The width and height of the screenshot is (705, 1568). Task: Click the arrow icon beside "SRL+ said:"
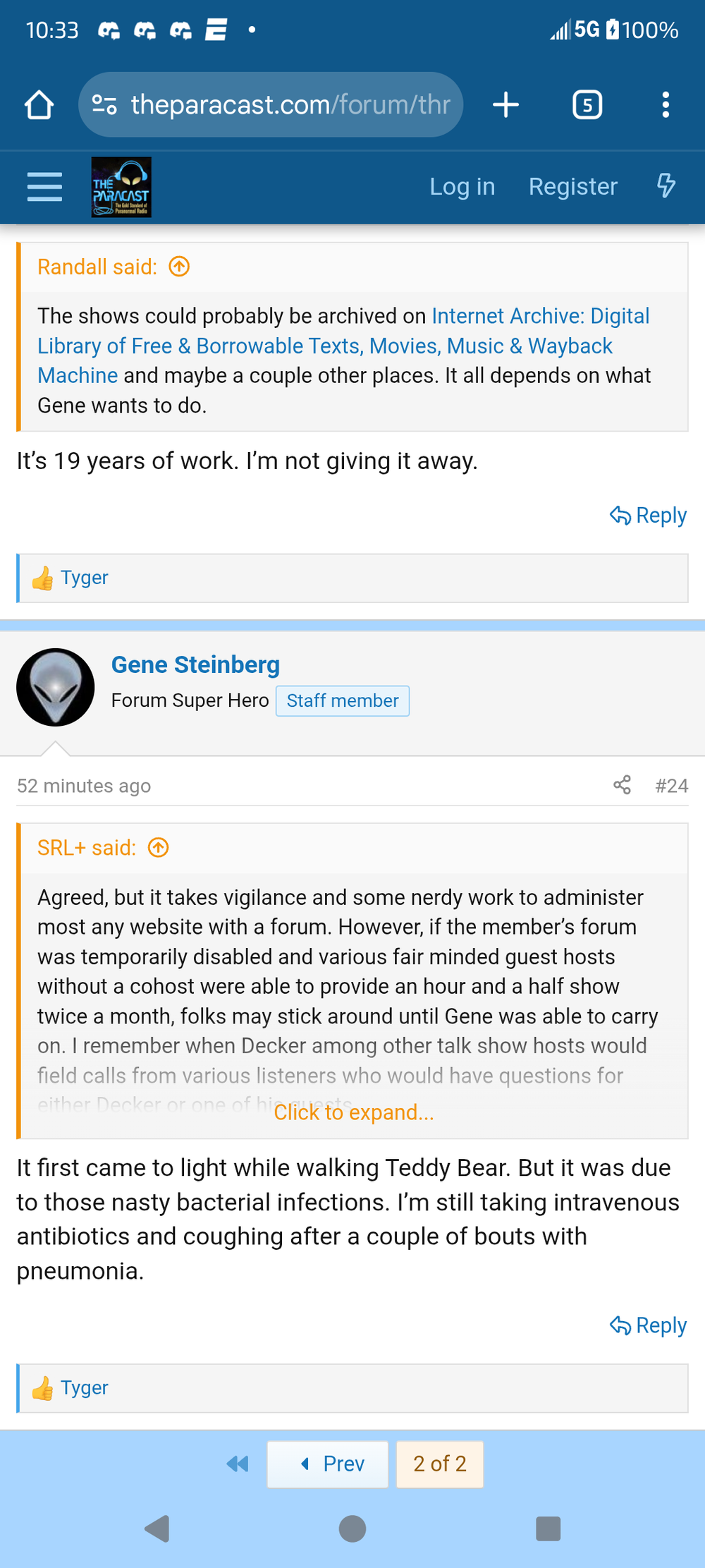coord(159,848)
